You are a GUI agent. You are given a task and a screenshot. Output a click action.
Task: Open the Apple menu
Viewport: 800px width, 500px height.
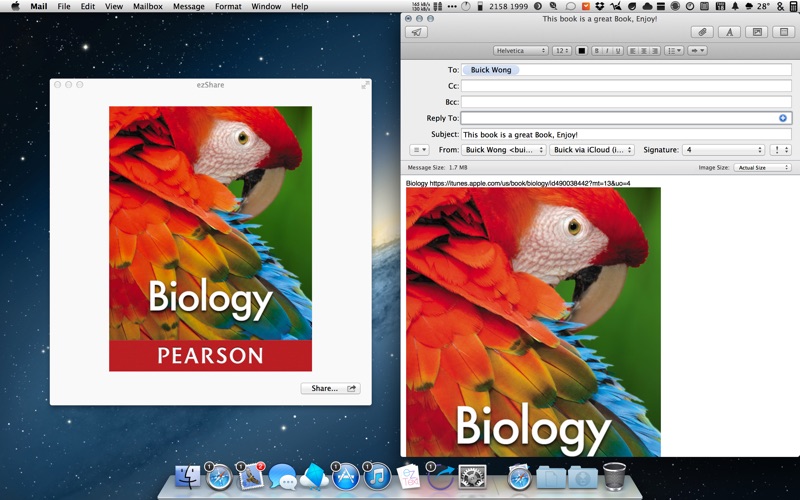pyautogui.click(x=15, y=6)
